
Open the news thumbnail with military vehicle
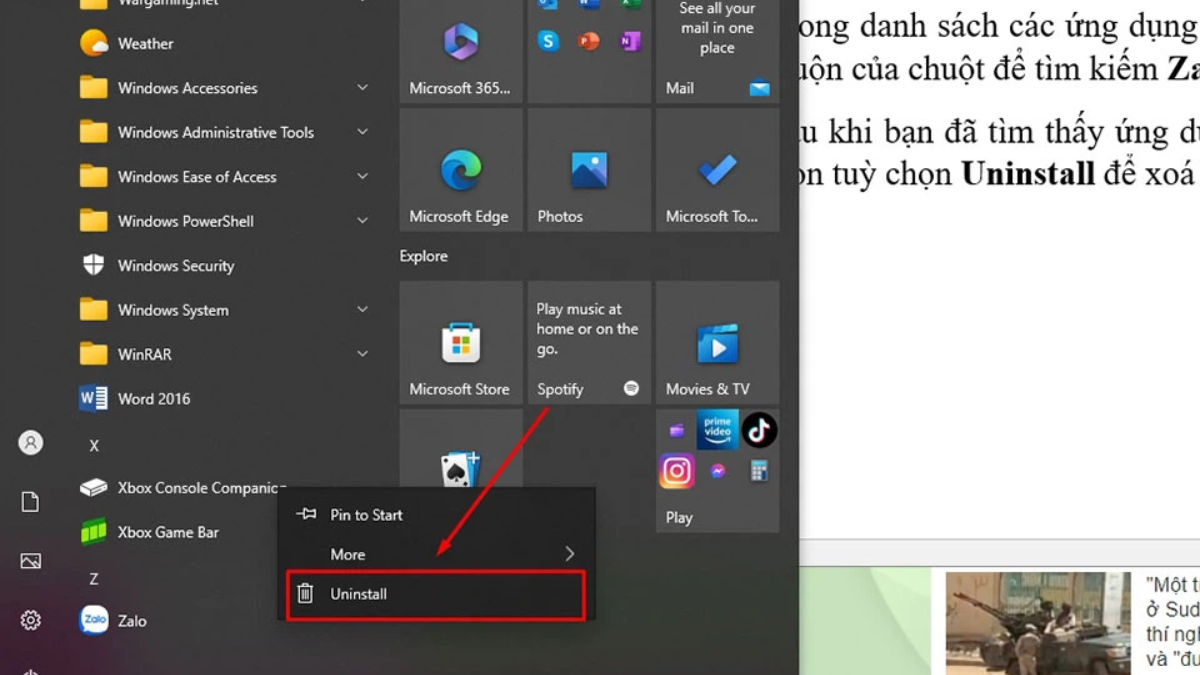pos(1038,623)
